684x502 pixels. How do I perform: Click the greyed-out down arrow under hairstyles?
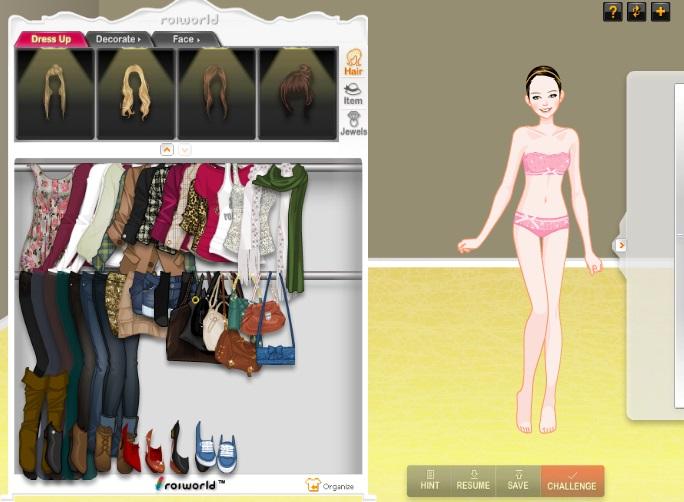185,149
